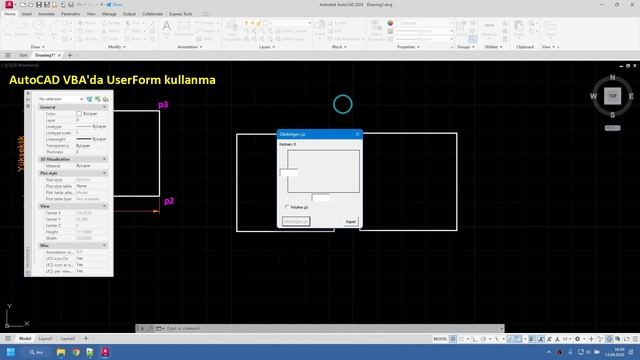
Task: Check the Polyline çiz checkbox
Action: coord(287,207)
